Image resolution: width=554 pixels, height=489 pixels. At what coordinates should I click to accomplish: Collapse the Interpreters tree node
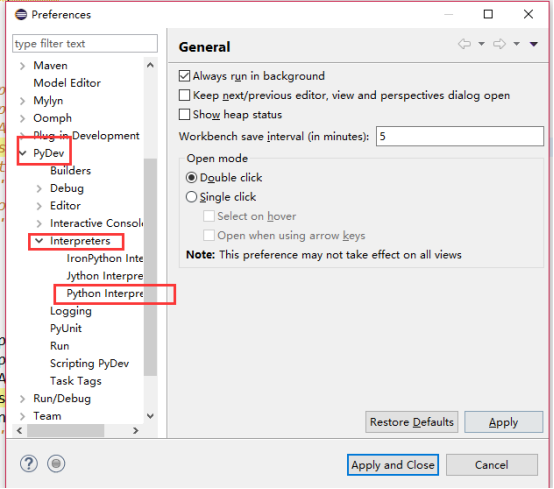39,241
